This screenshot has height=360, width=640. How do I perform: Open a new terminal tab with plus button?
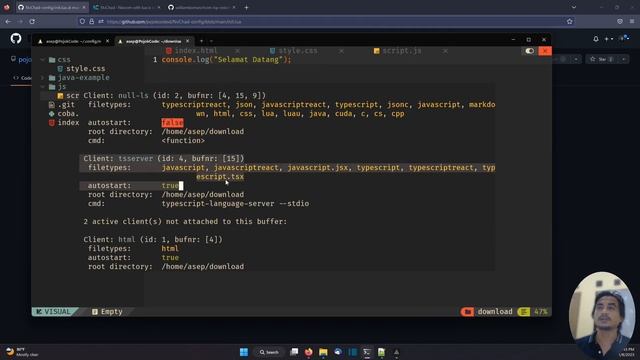(201, 41)
